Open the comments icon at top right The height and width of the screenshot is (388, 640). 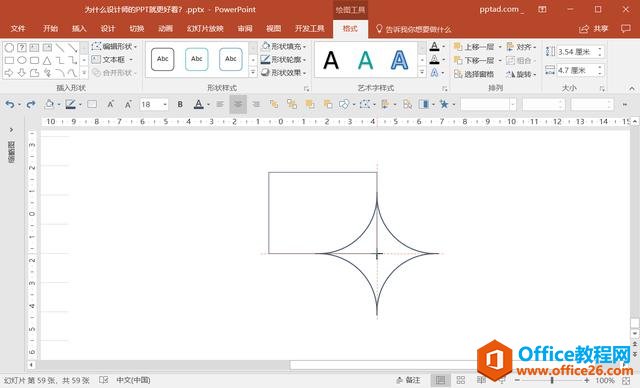click(x=625, y=29)
